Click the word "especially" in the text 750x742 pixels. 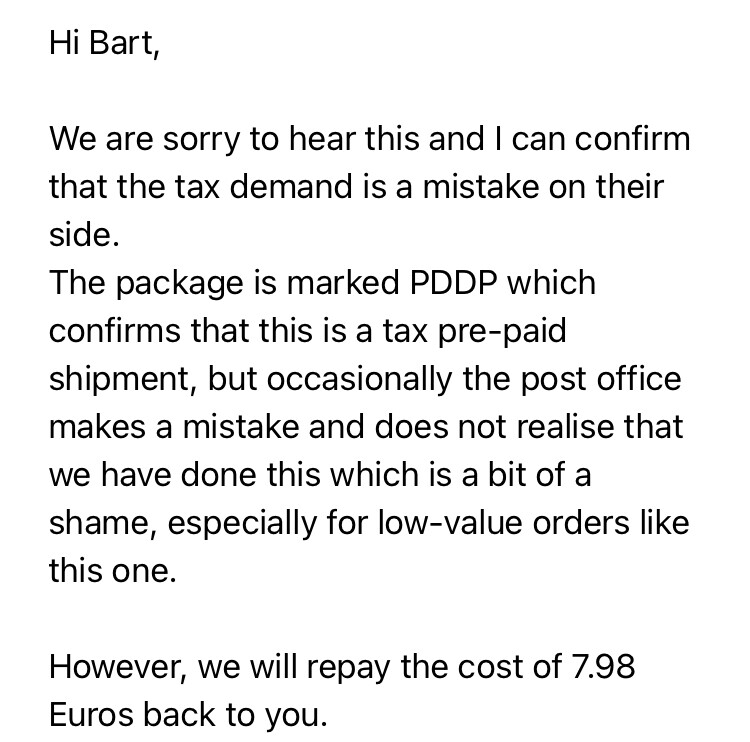pos(243,523)
